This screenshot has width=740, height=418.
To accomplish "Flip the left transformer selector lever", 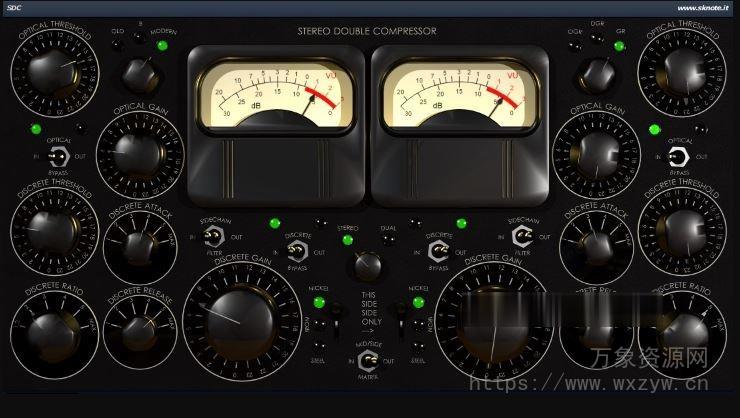I will (x=336, y=322).
